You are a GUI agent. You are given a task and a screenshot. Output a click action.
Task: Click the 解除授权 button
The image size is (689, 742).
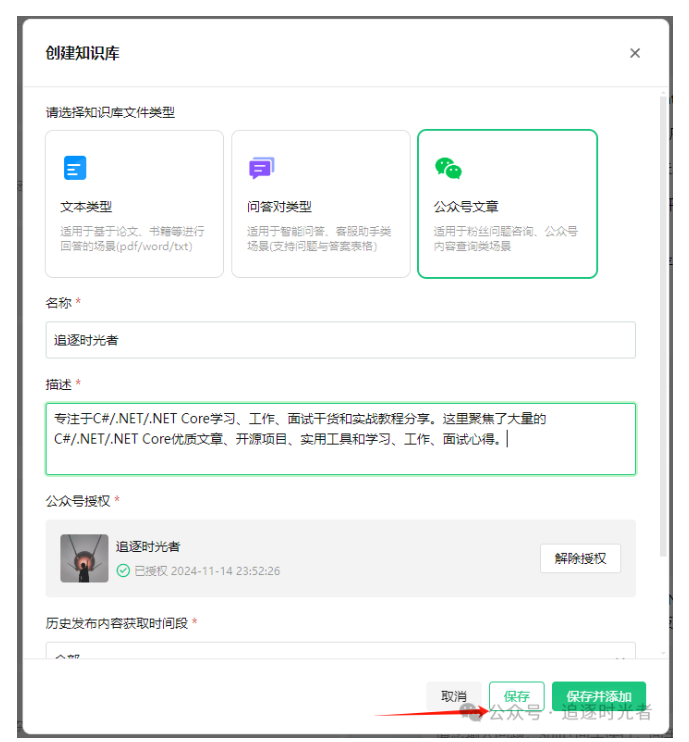click(580, 558)
